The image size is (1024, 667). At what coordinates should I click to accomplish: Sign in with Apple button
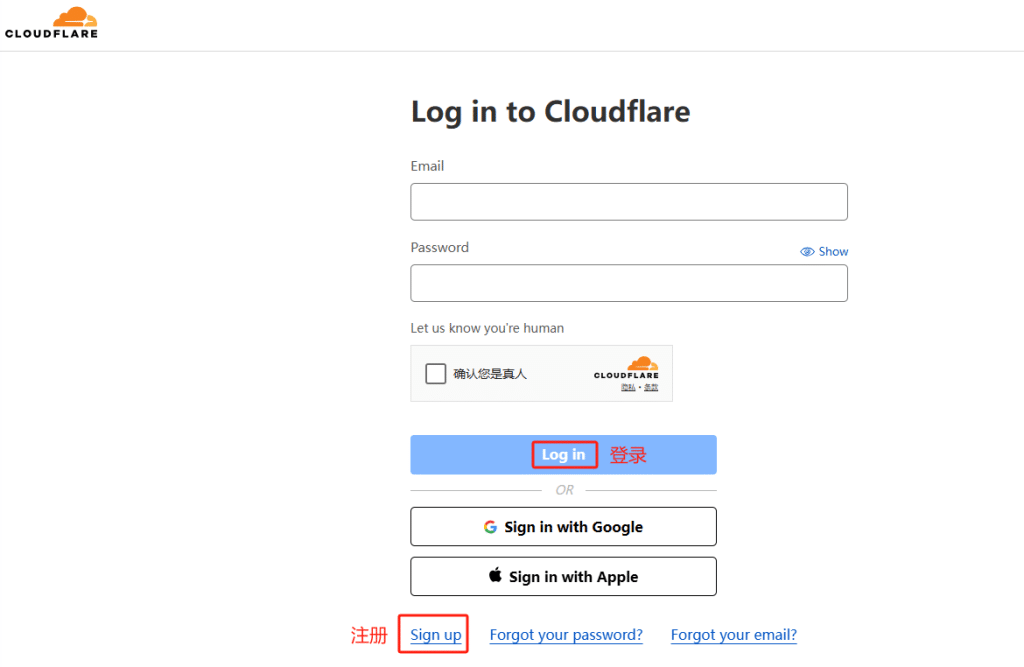[564, 576]
